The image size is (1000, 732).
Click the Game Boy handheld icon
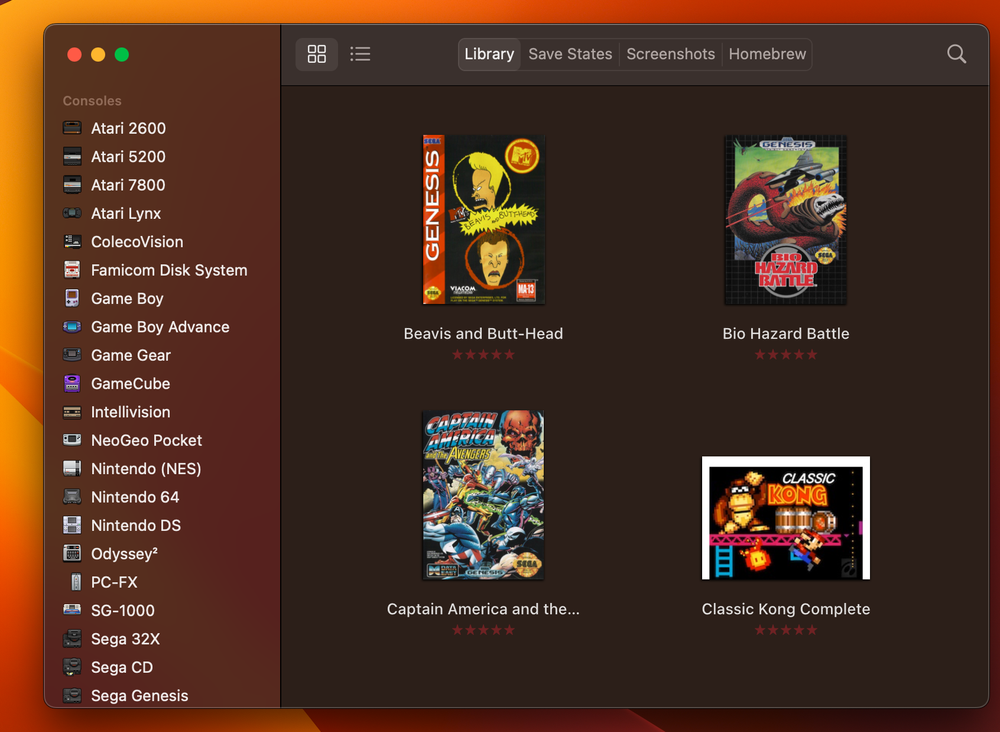72,298
